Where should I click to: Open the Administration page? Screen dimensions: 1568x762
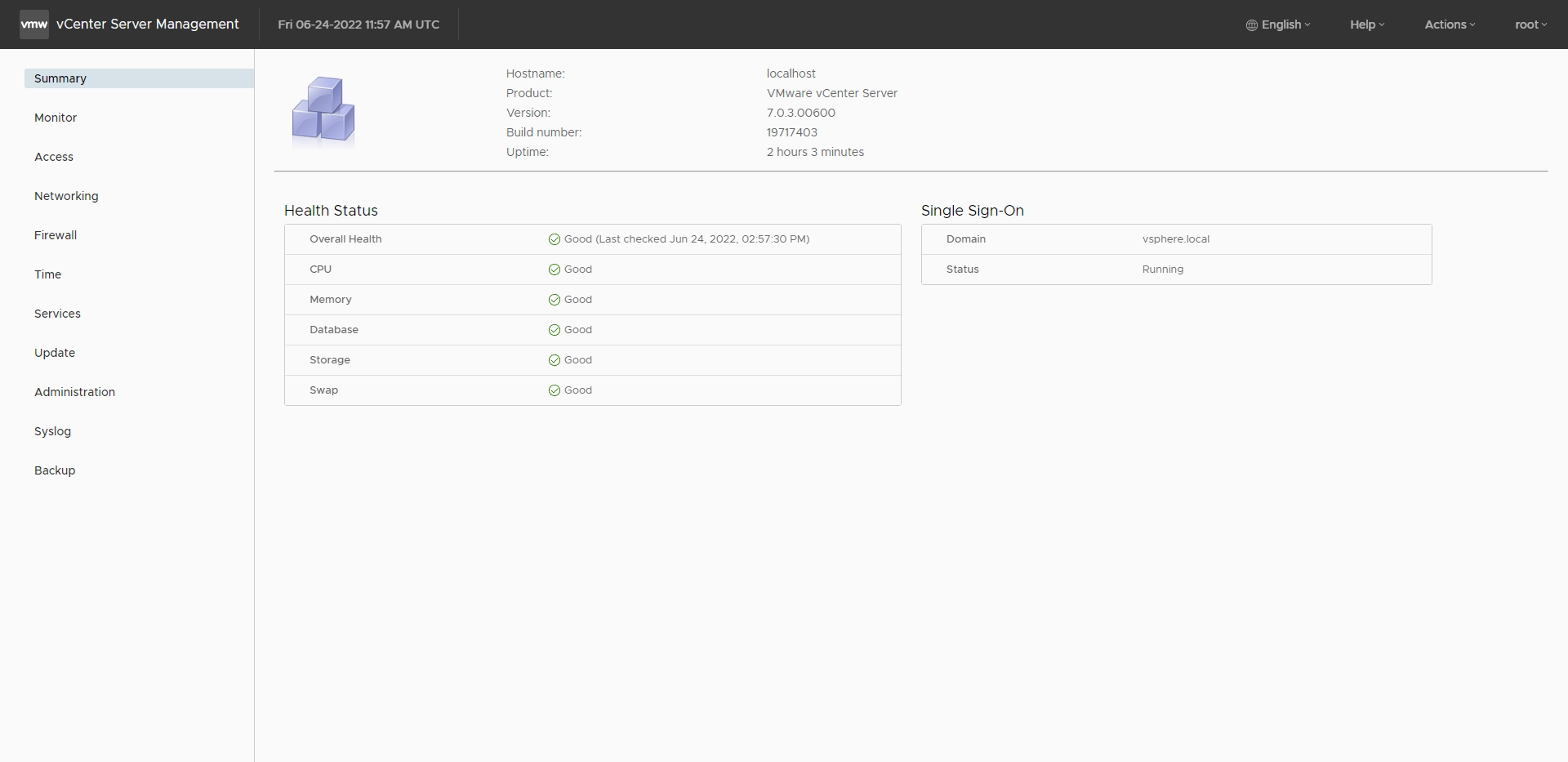coord(74,392)
